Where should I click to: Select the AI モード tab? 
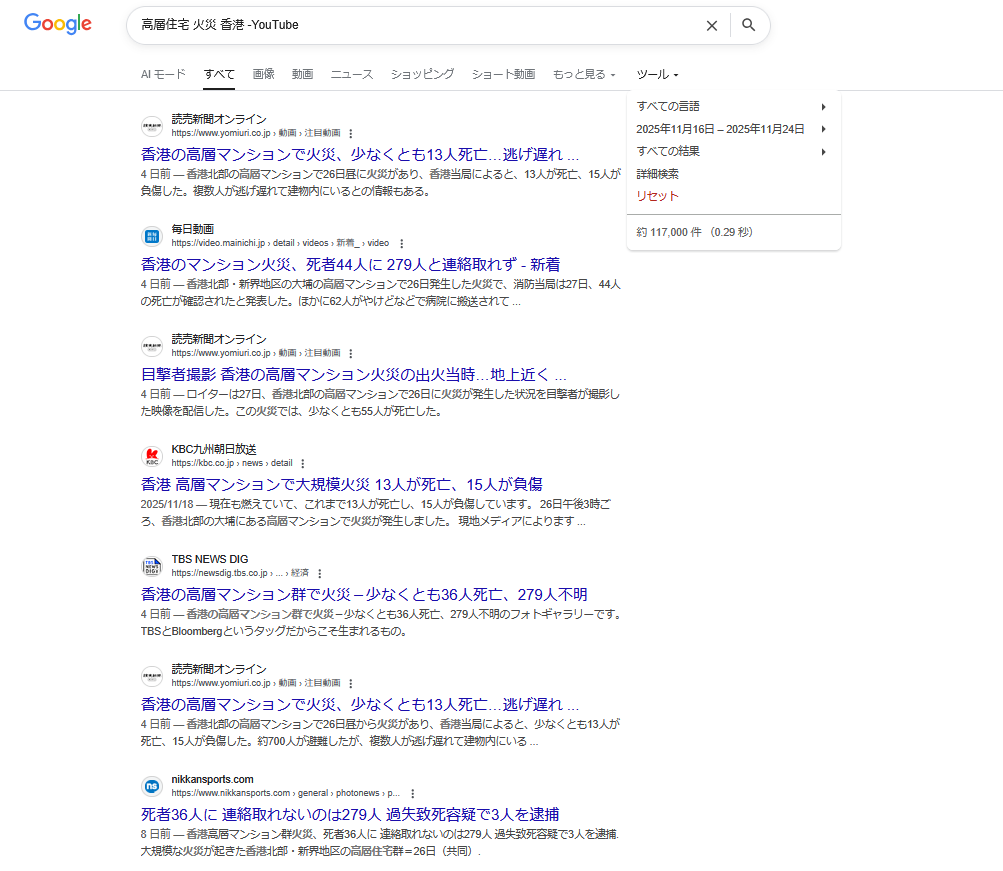pyautogui.click(x=163, y=74)
